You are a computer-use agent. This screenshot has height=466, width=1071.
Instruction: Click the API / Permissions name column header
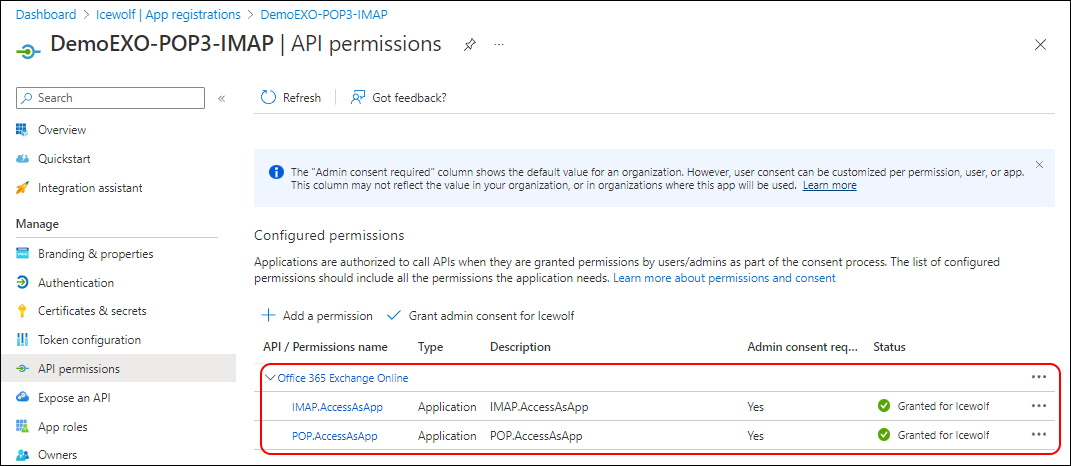(325, 347)
